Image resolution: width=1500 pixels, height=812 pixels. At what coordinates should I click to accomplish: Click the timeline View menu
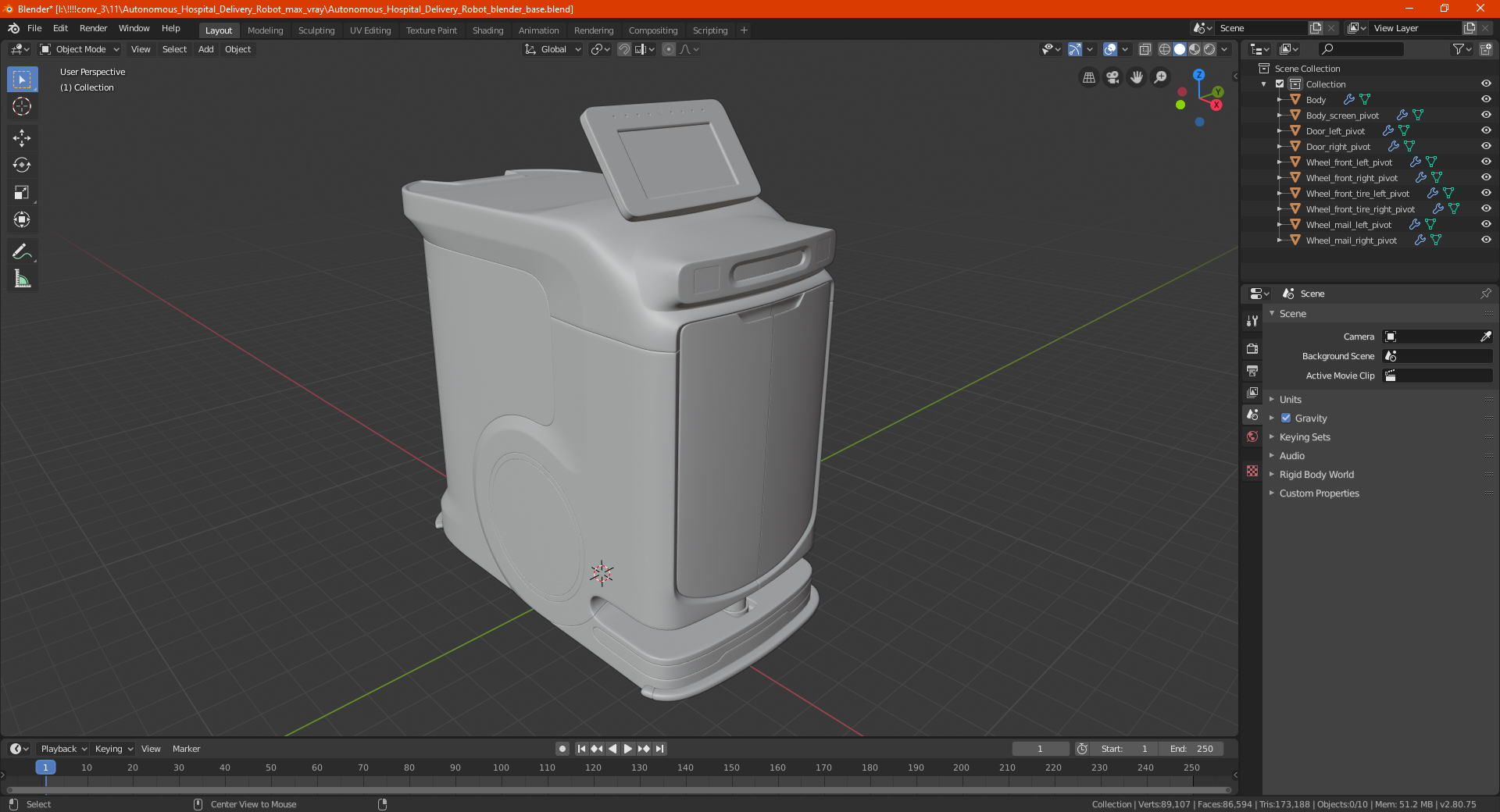coord(151,749)
